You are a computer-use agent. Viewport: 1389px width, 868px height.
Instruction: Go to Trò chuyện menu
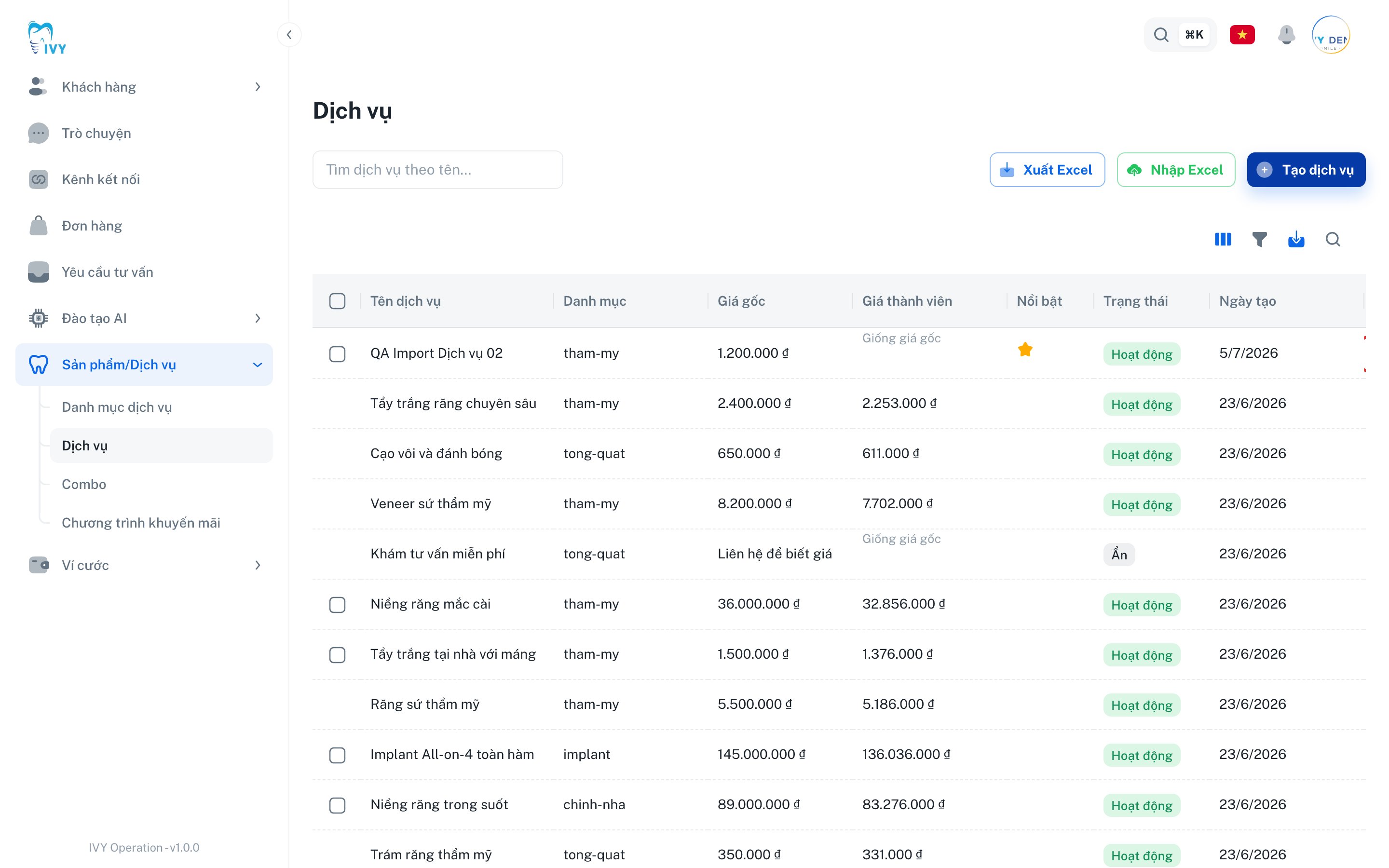pos(96,133)
